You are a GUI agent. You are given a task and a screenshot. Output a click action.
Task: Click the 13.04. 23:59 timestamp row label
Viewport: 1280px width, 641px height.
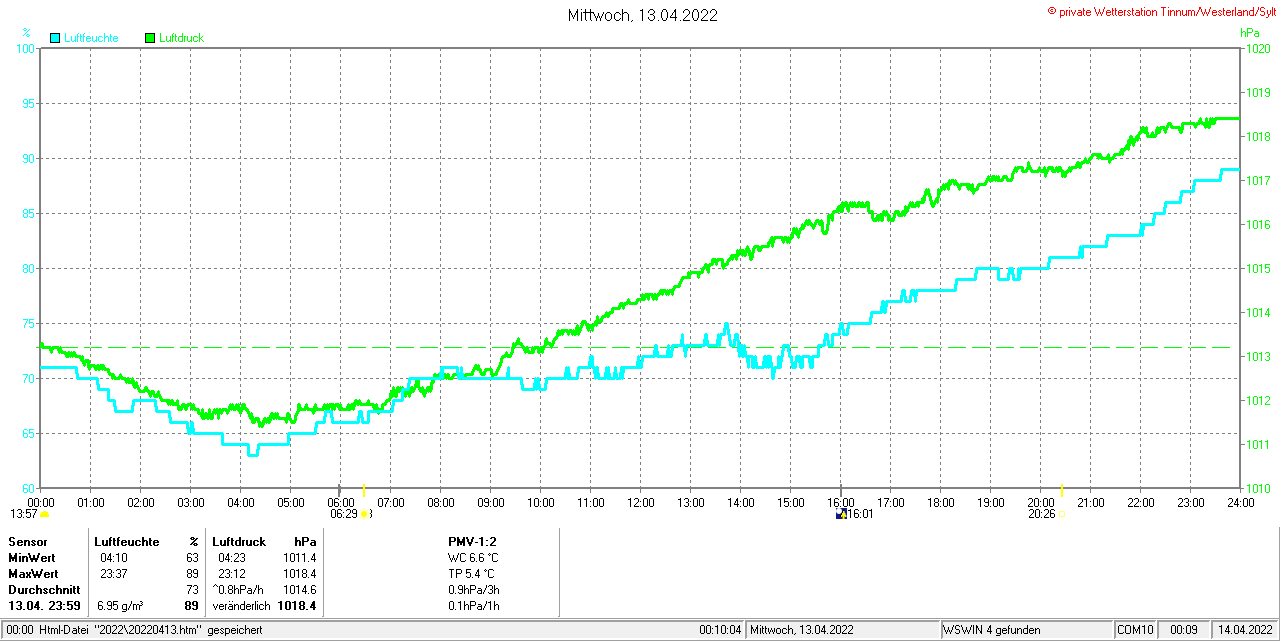(x=44, y=606)
